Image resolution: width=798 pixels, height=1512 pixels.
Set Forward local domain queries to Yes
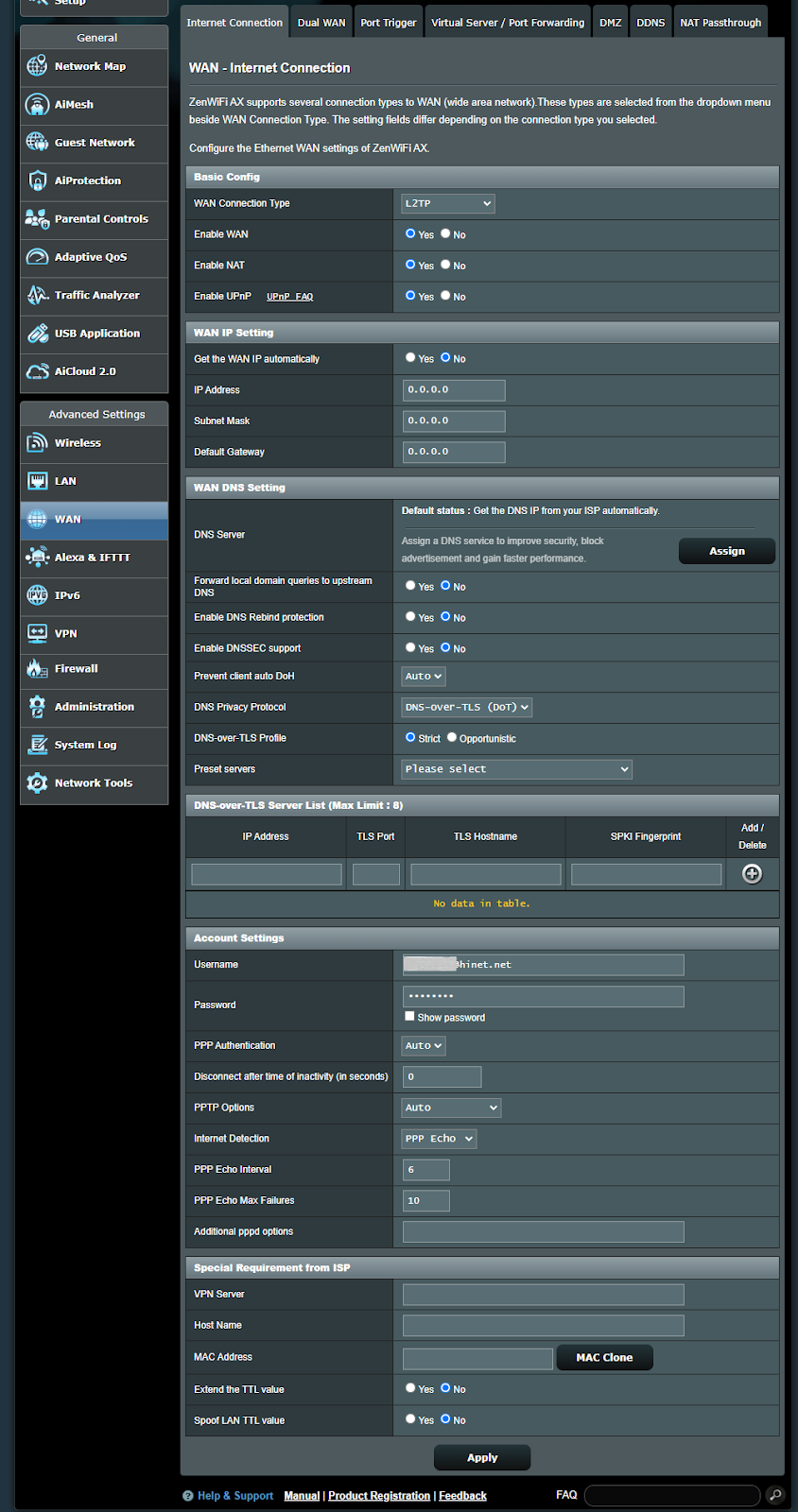(x=410, y=586)
